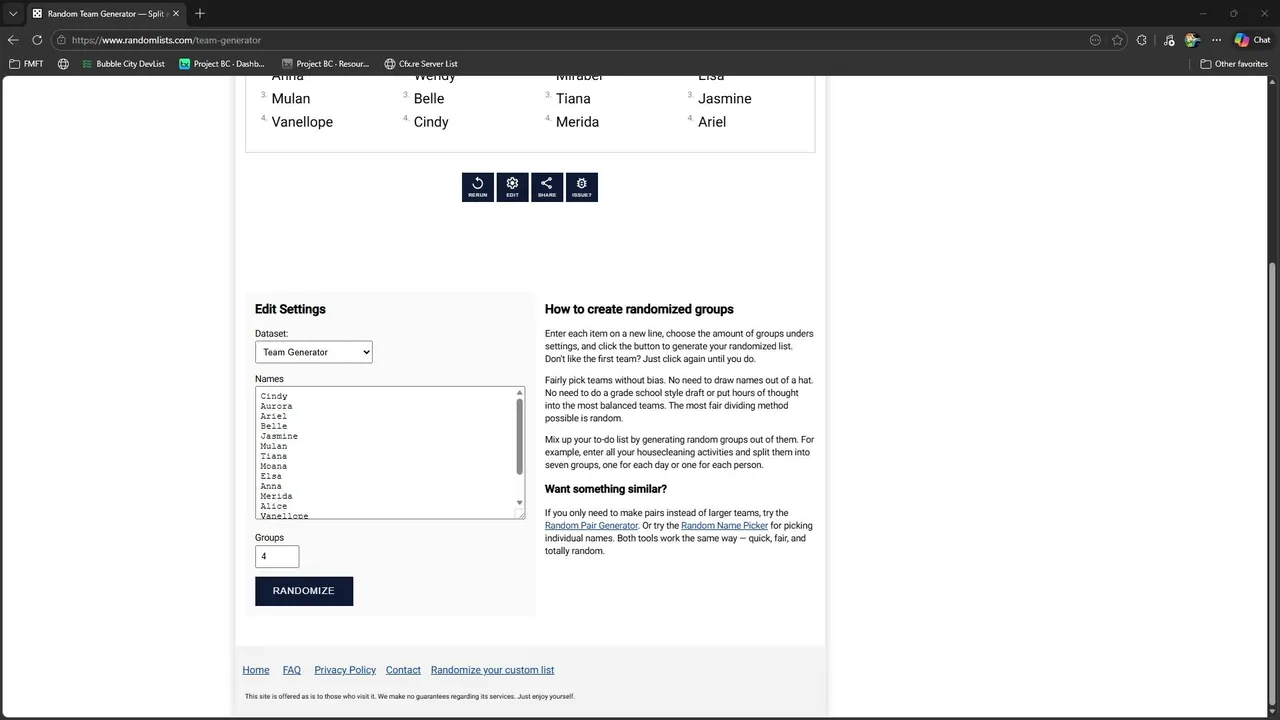Click the How to create randomized groups heading
This screenshot has height=720, width=1280.
click(639, 309)
